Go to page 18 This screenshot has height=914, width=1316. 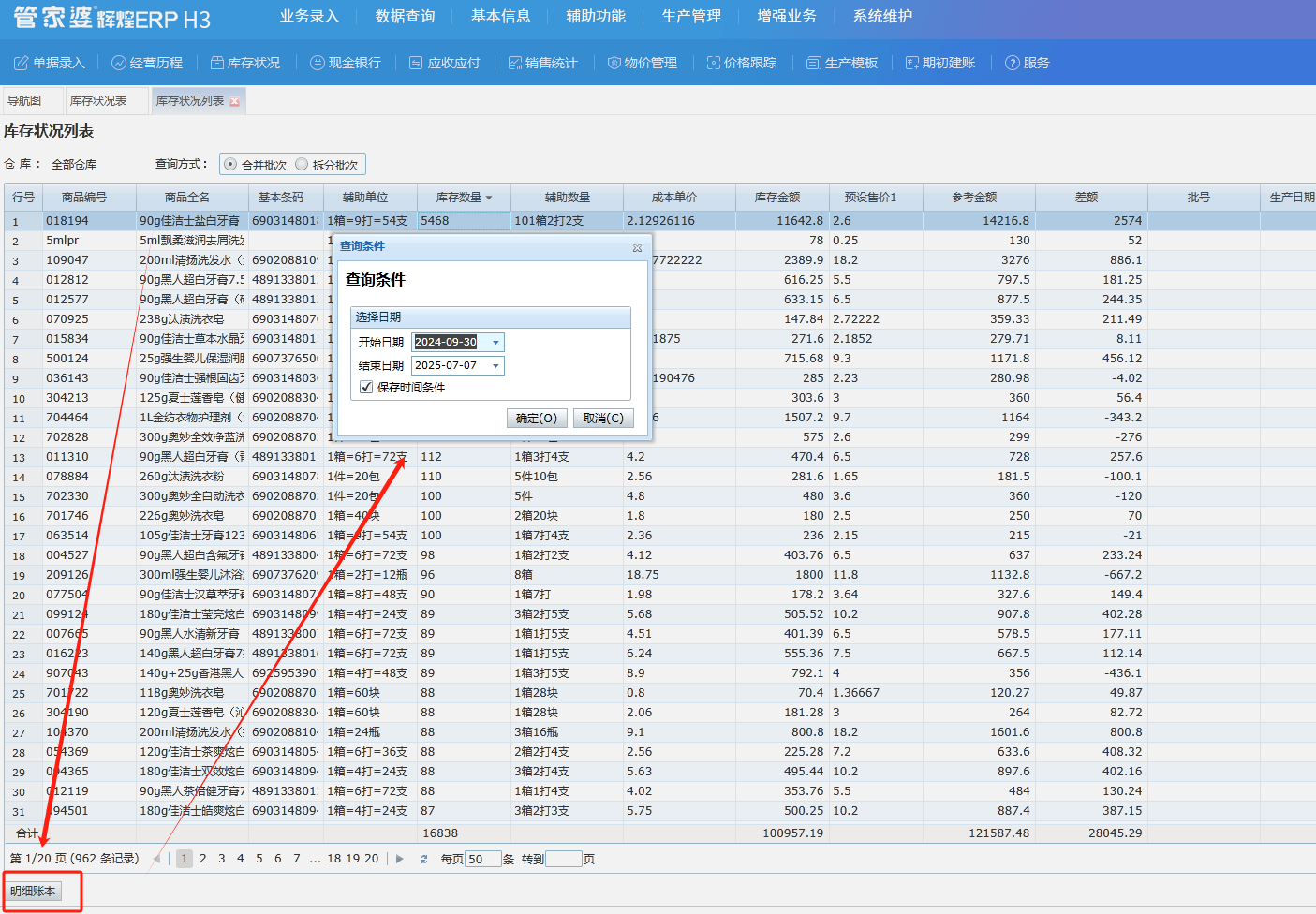coord(334,859)
